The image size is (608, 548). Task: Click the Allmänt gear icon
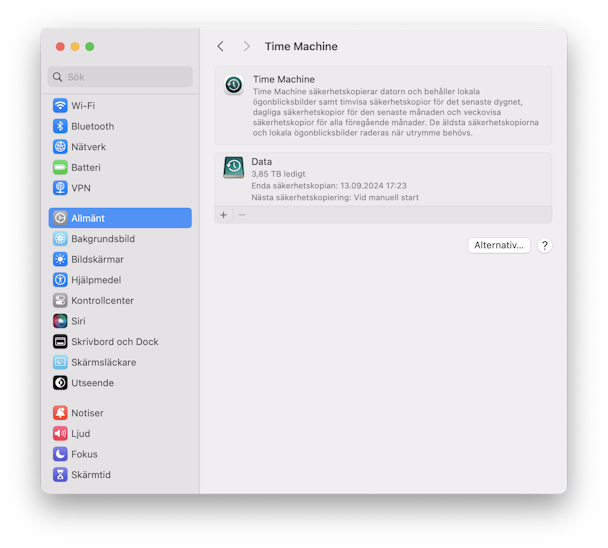coord(60,218)
